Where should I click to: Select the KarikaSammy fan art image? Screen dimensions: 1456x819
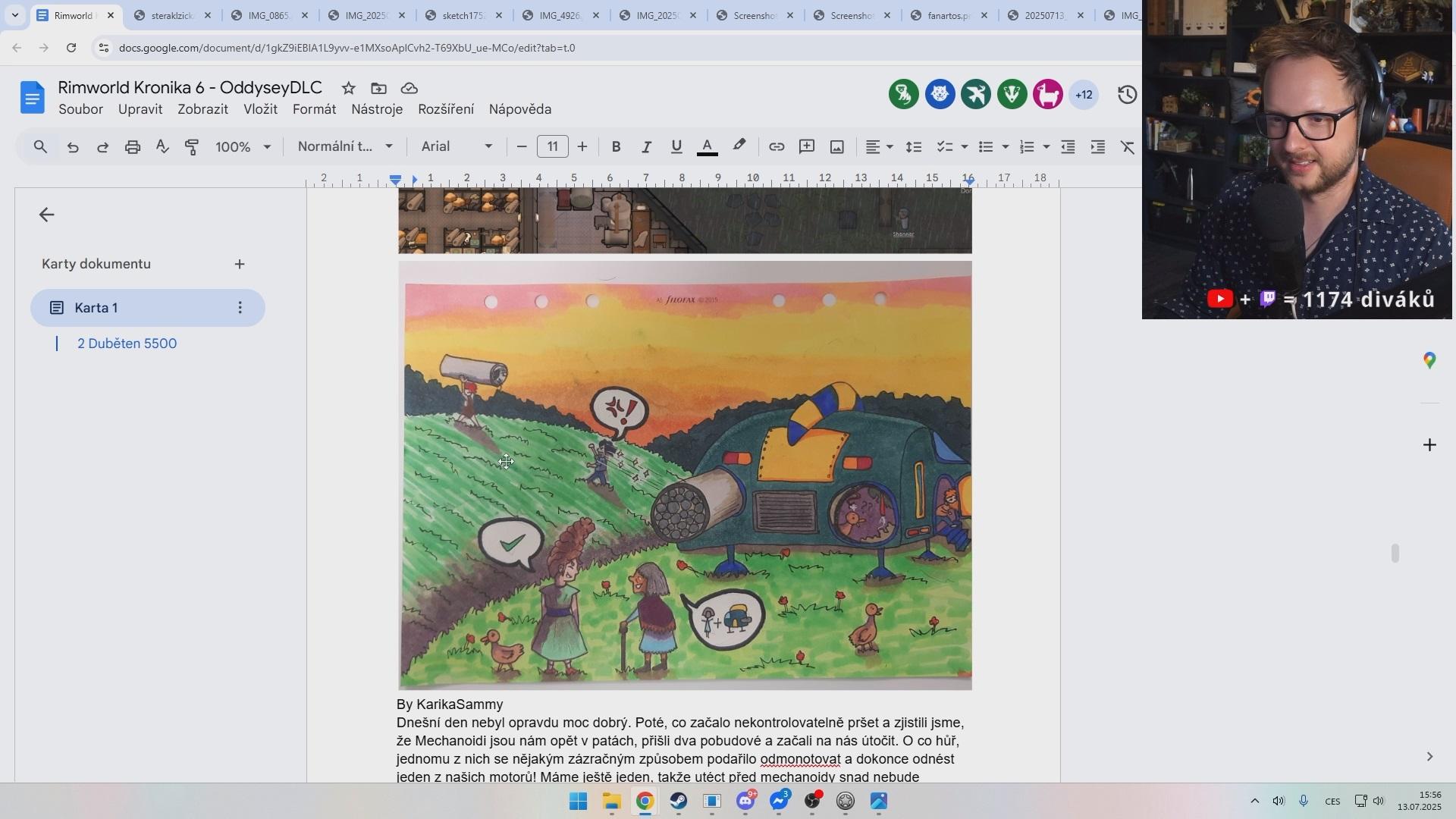tap(686, 475)
